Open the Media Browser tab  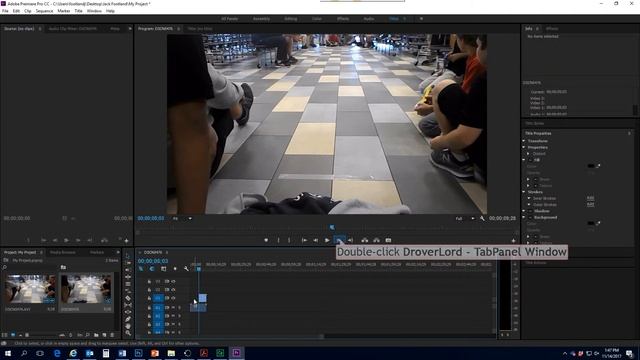[62, 253]
